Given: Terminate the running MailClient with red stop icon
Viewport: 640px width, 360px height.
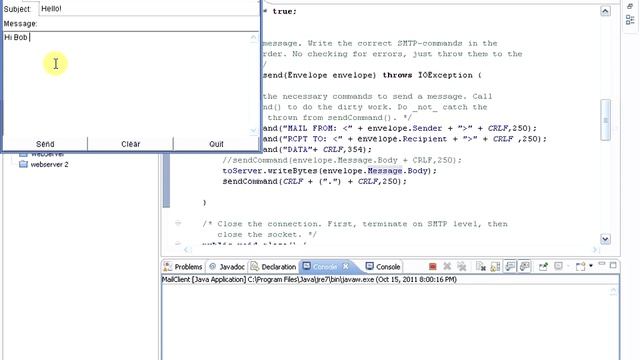Looking at the screenshot, I should (x=433, y=267).
